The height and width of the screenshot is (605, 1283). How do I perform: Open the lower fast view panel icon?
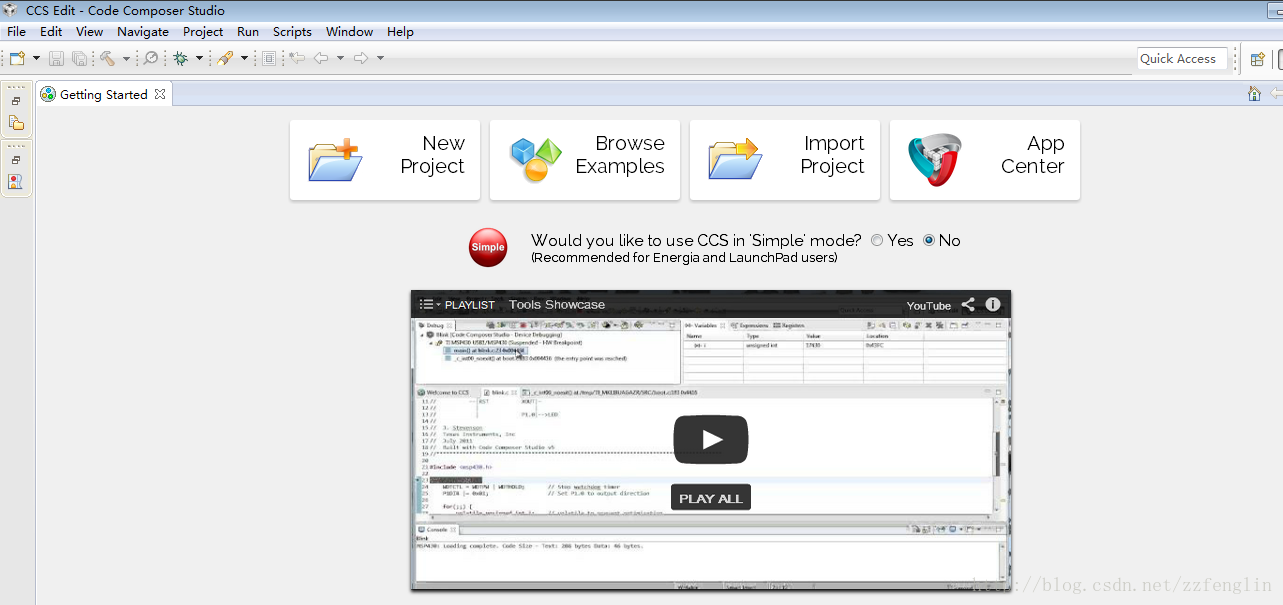(16, 182)
